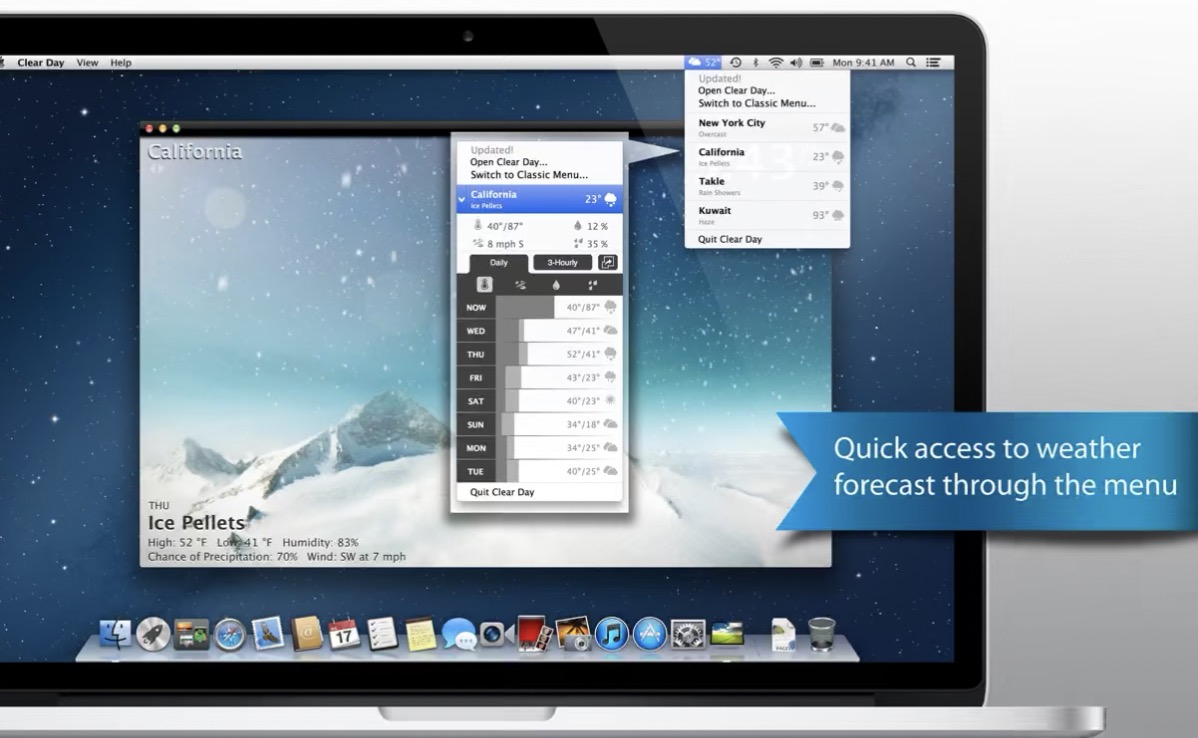Image resolution: width=1198 pixels, height=738 pixels.
Task: Launch Safari compass icon in the Dock
Action: coord(229,635)
